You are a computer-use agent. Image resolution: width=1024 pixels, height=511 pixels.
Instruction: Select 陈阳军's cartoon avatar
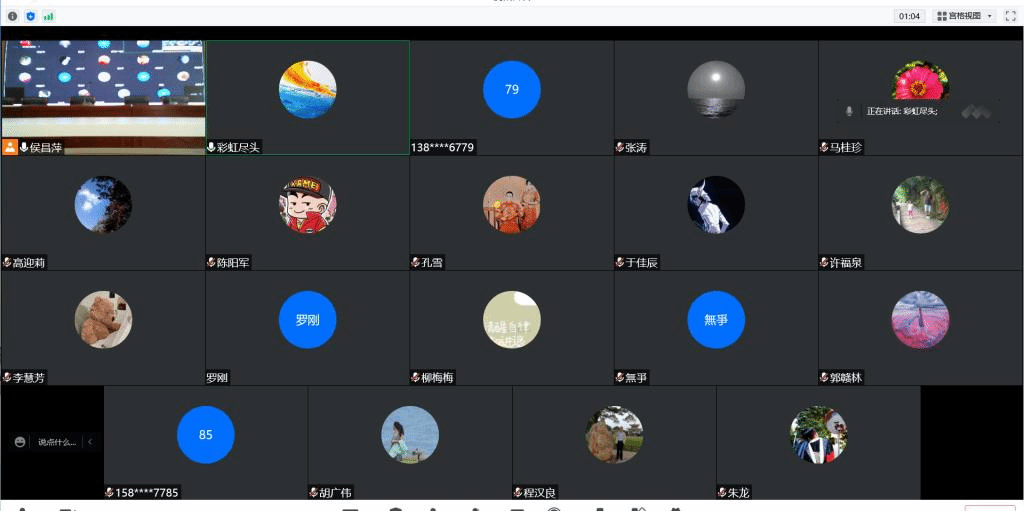(x=307, y=205)
